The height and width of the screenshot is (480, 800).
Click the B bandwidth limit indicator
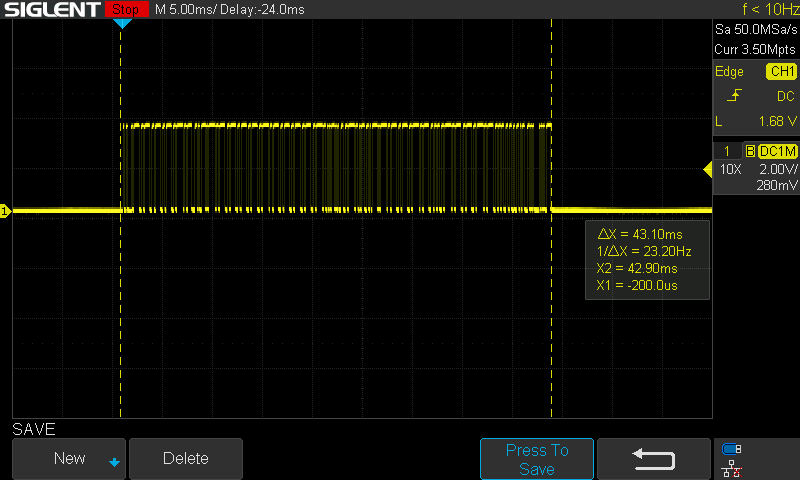point(750,151)
